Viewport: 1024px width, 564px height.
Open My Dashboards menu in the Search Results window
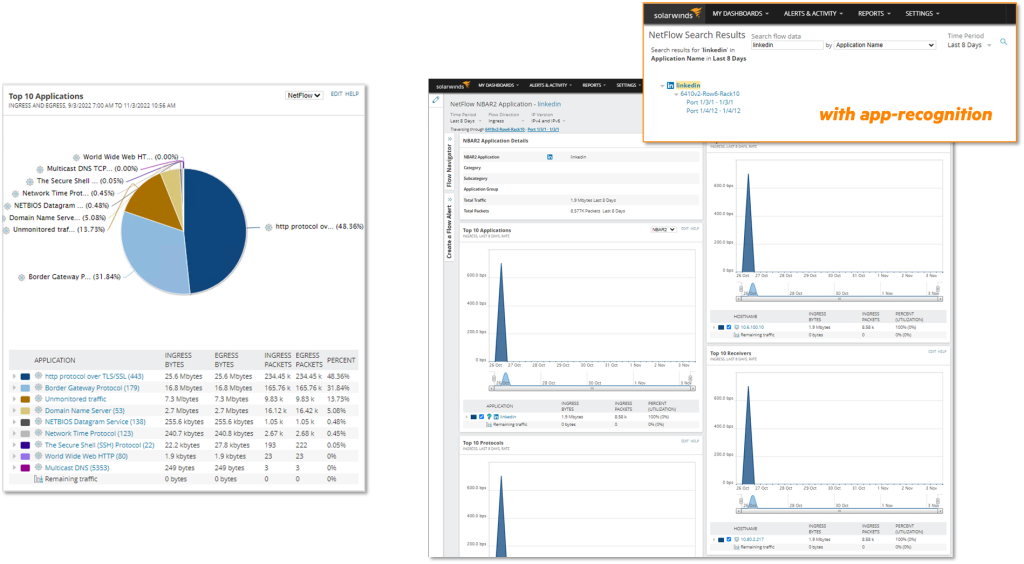click(741, 14)
